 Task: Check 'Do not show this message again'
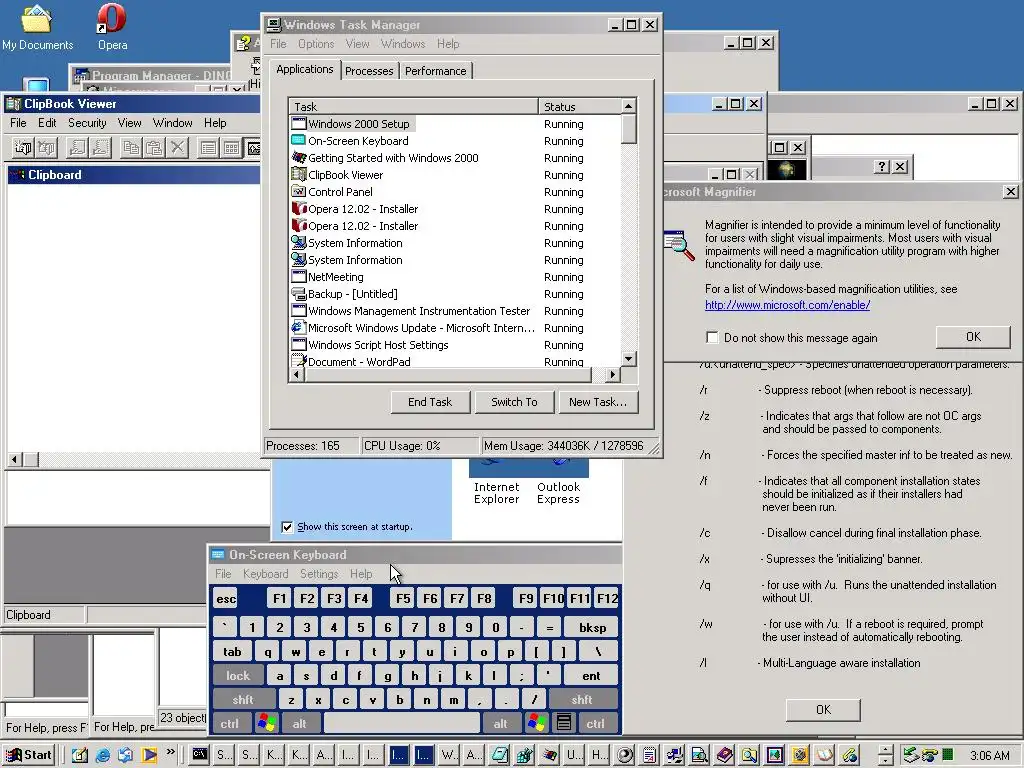712,338
